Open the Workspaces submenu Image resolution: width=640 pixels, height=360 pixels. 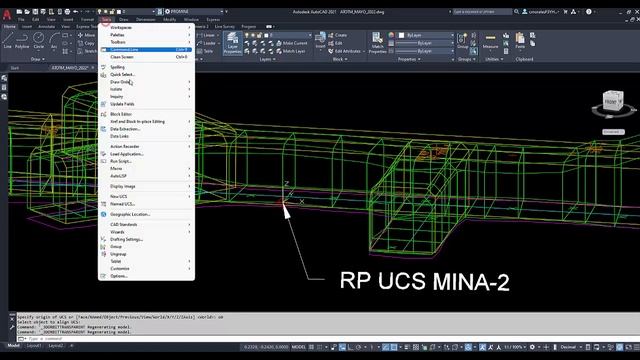[146, 27]
